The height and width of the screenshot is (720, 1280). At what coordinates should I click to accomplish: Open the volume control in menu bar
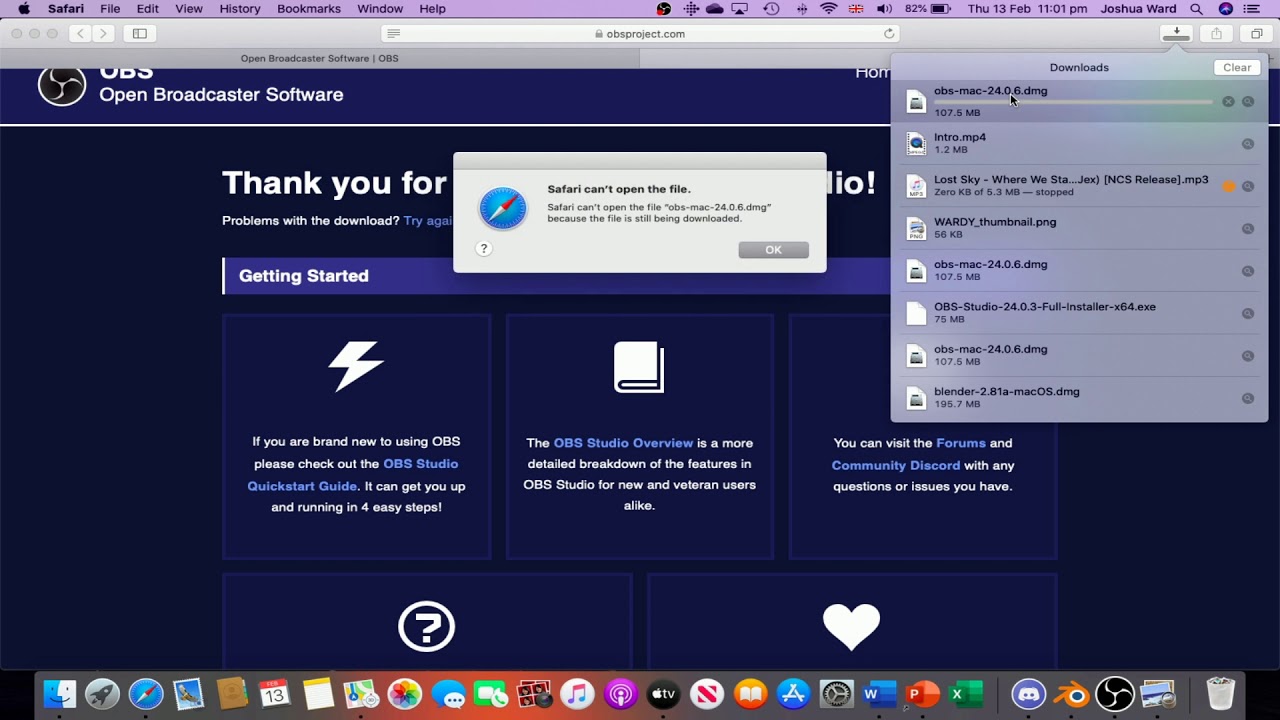[x=884, y=9]
